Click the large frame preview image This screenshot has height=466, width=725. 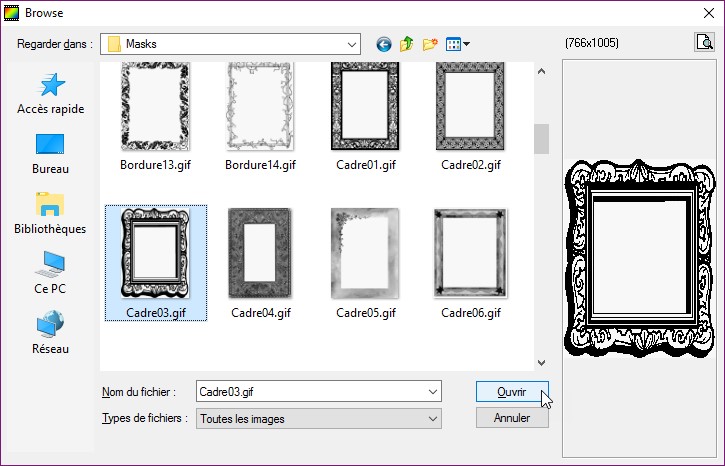point(640,258)
